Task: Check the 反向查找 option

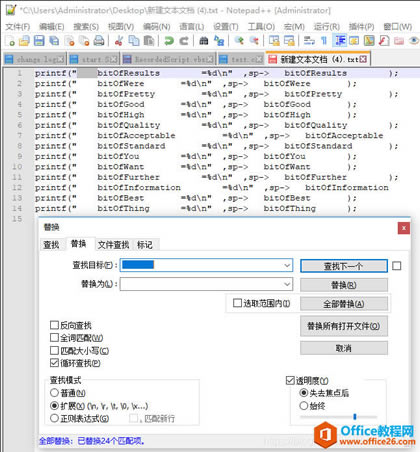Action: tap(54, 325)
